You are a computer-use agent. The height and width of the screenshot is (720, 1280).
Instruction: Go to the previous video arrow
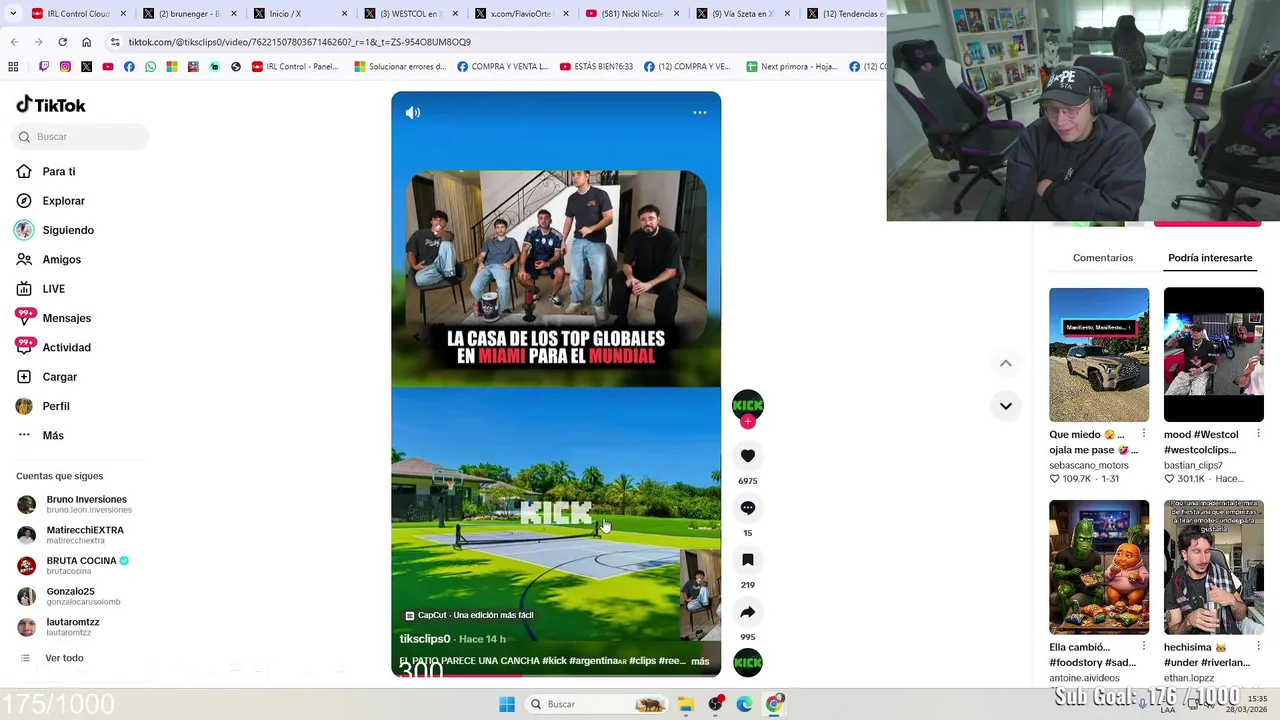click(1006, 363)
